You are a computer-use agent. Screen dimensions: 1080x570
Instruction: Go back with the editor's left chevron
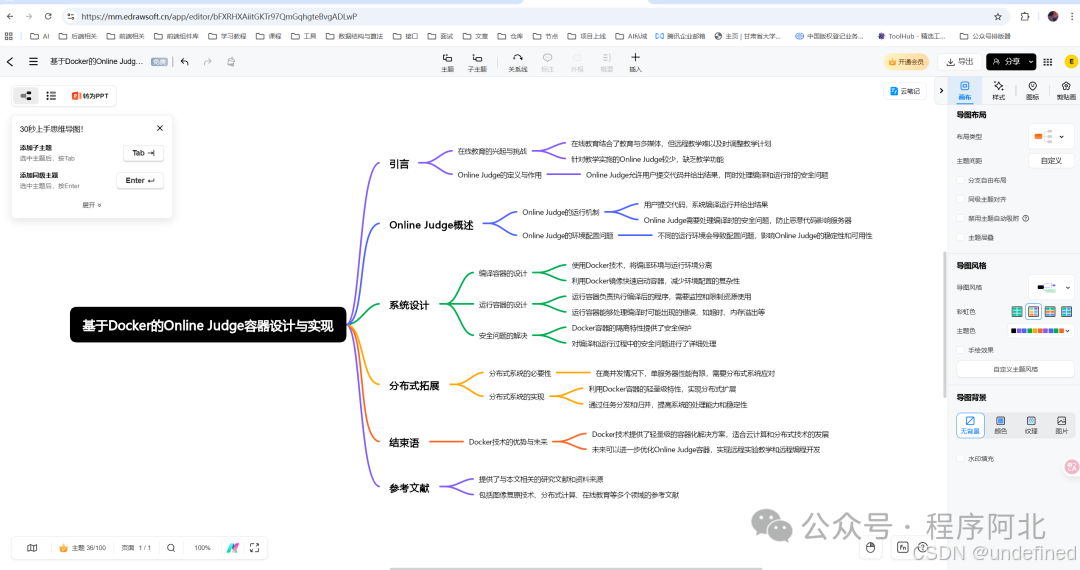point(10,61)
